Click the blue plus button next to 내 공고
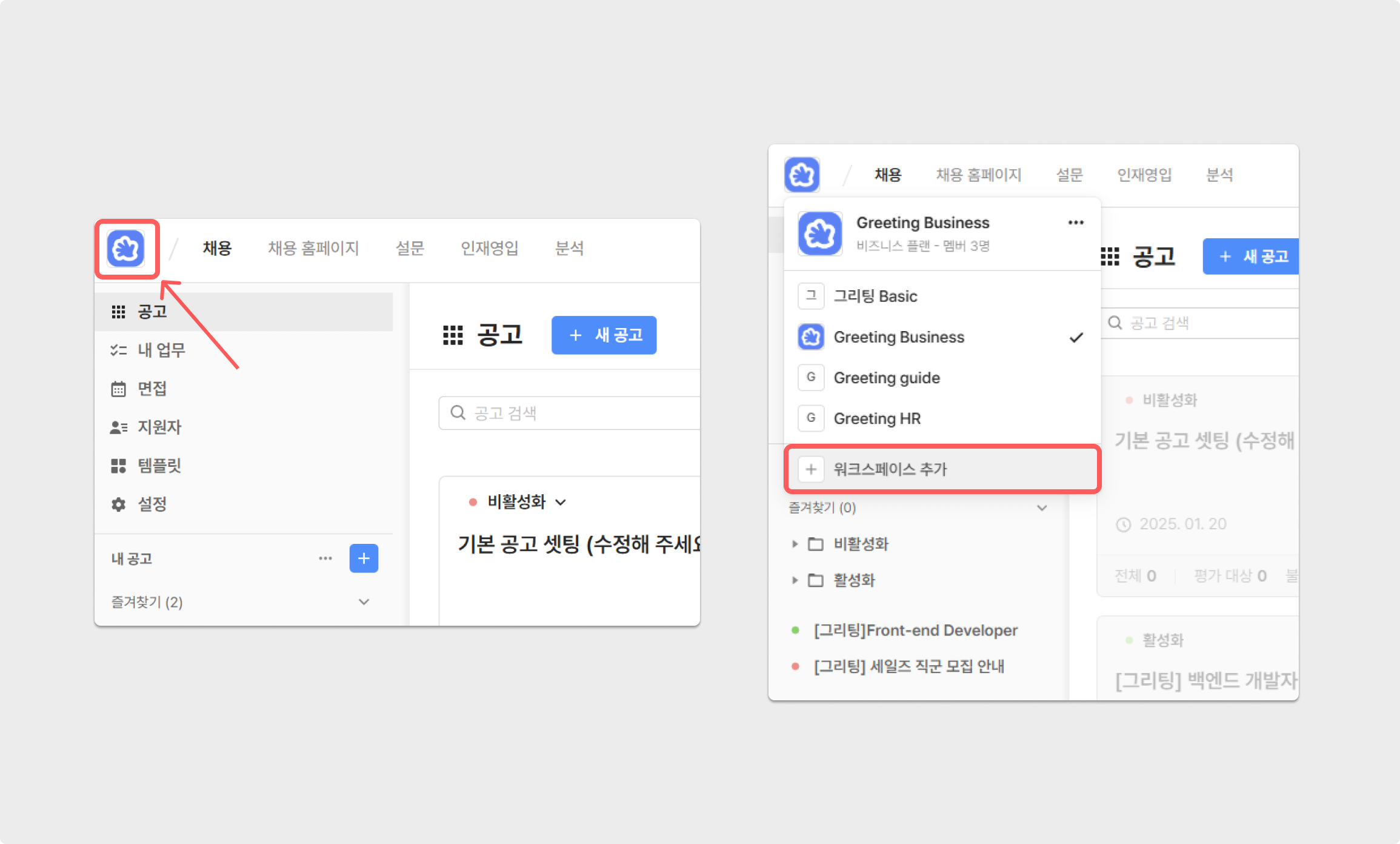 coord(364,558)
